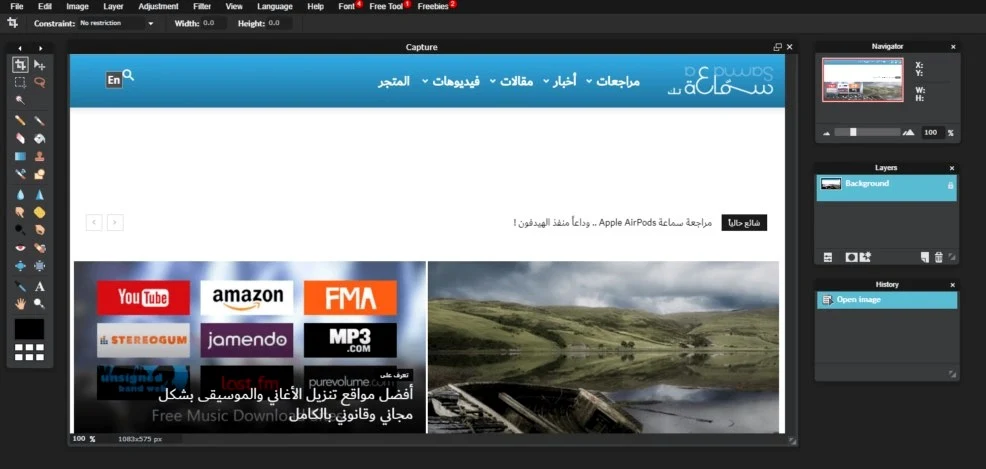Select the yellow Sponge tool

point(40,212)
